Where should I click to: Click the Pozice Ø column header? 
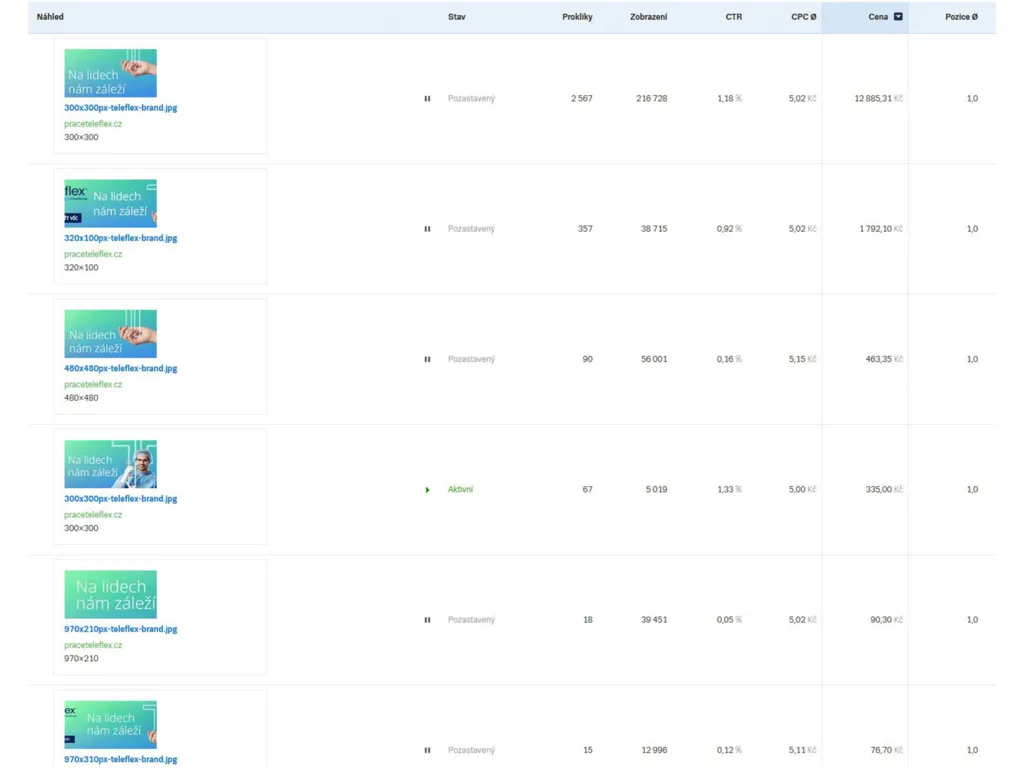coord(961,17)
